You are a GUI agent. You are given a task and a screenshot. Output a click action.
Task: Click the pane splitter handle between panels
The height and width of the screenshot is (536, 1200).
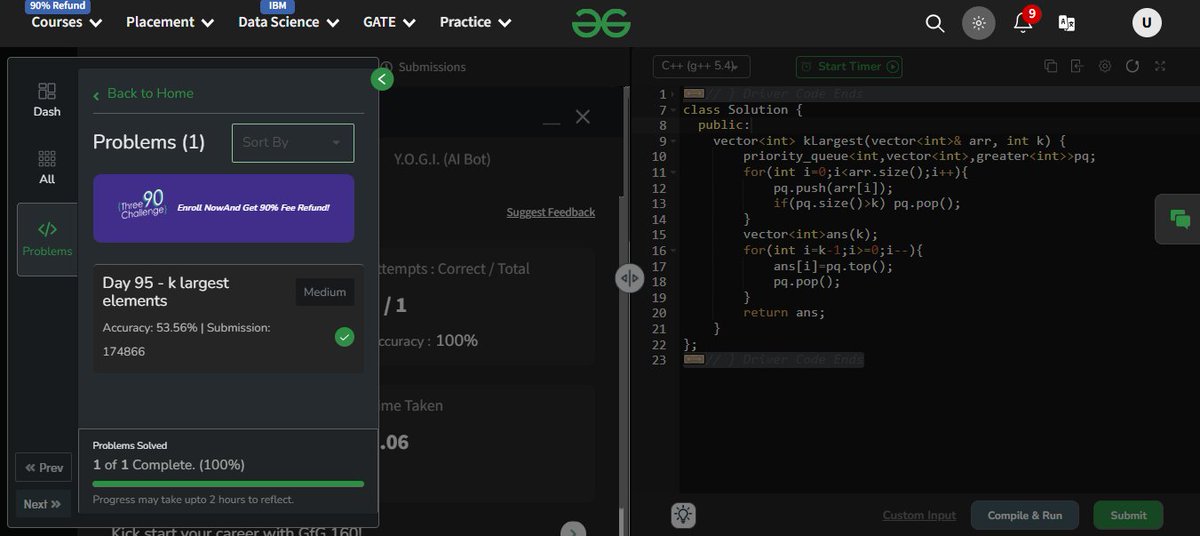629,279
